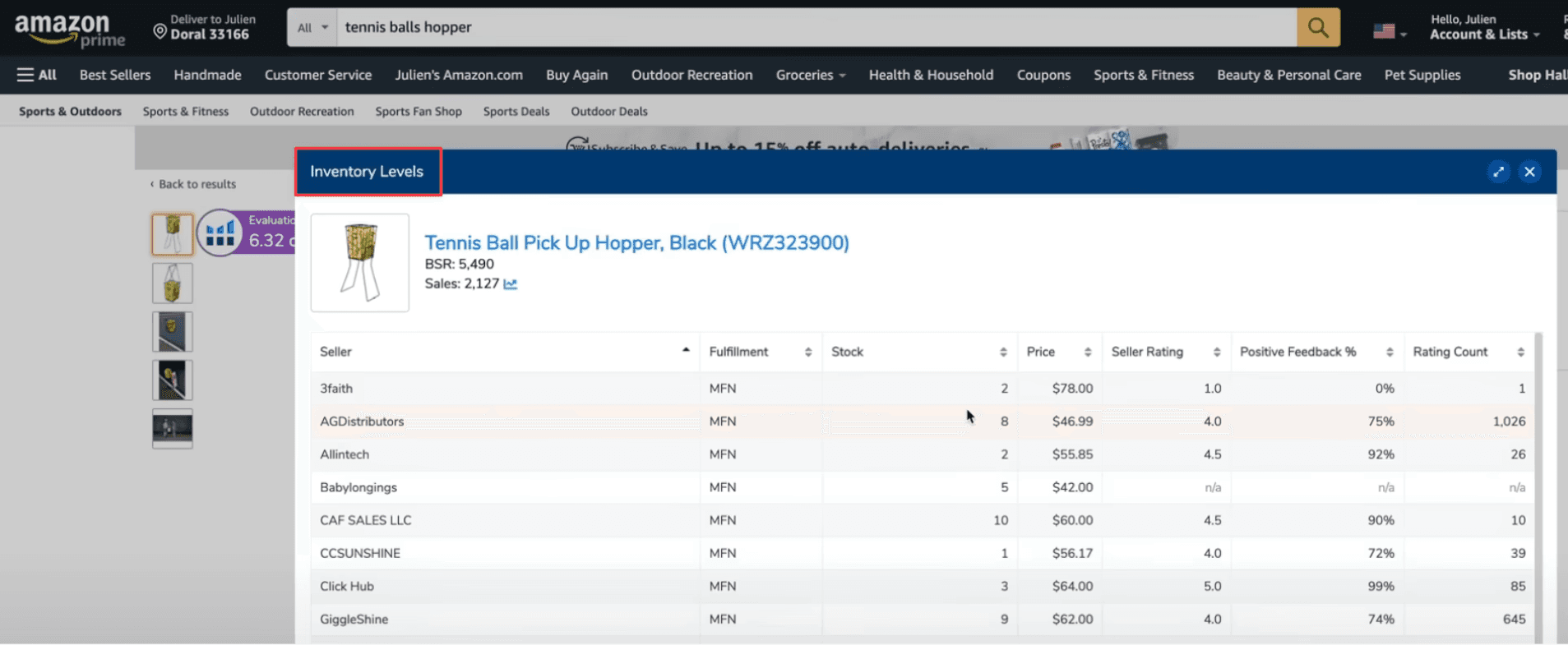Select the fourth product thumbnail
1568x645 pixels.
[173, 380]
